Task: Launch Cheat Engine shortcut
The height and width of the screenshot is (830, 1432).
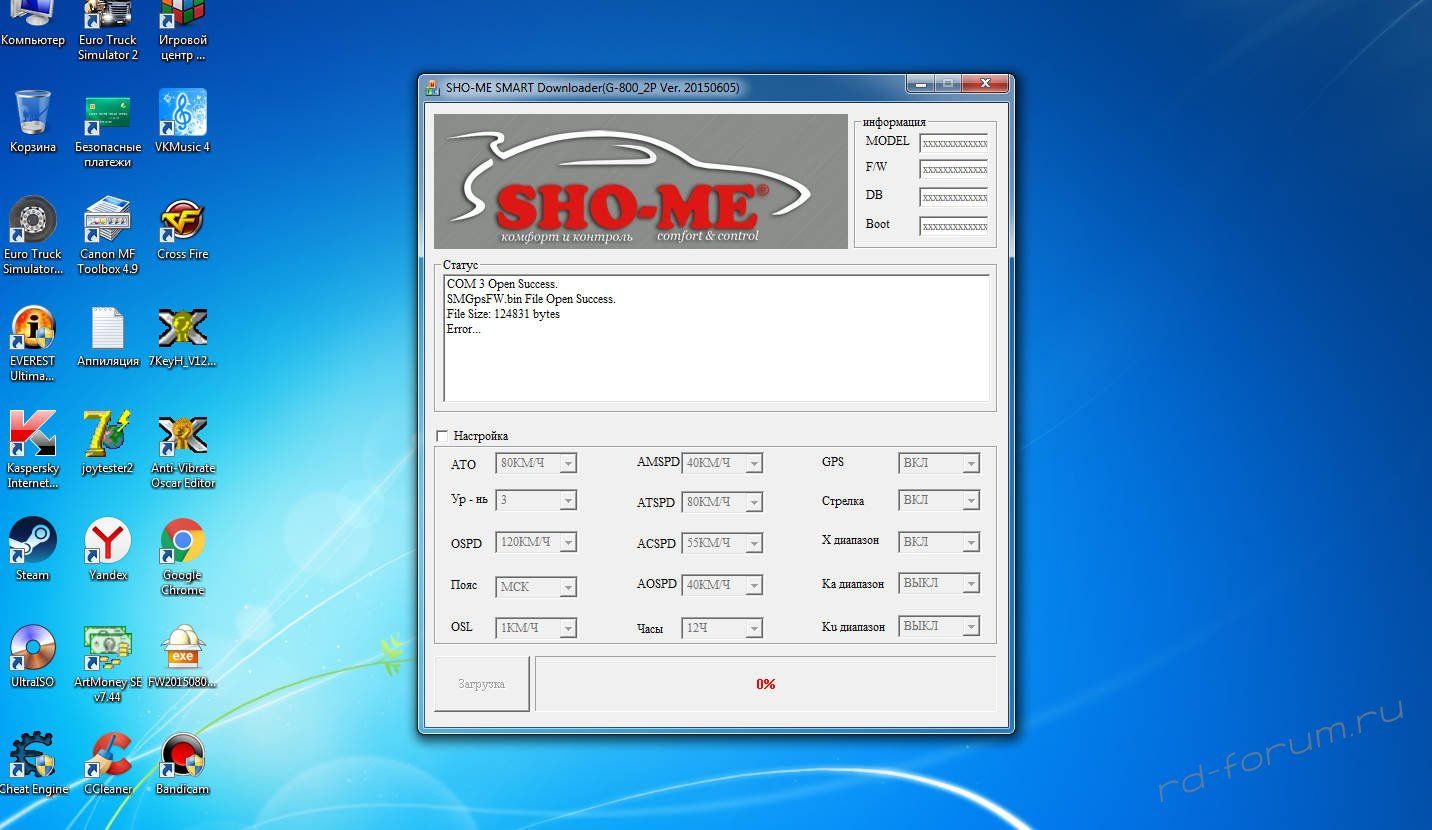Action: click(33, 764)
